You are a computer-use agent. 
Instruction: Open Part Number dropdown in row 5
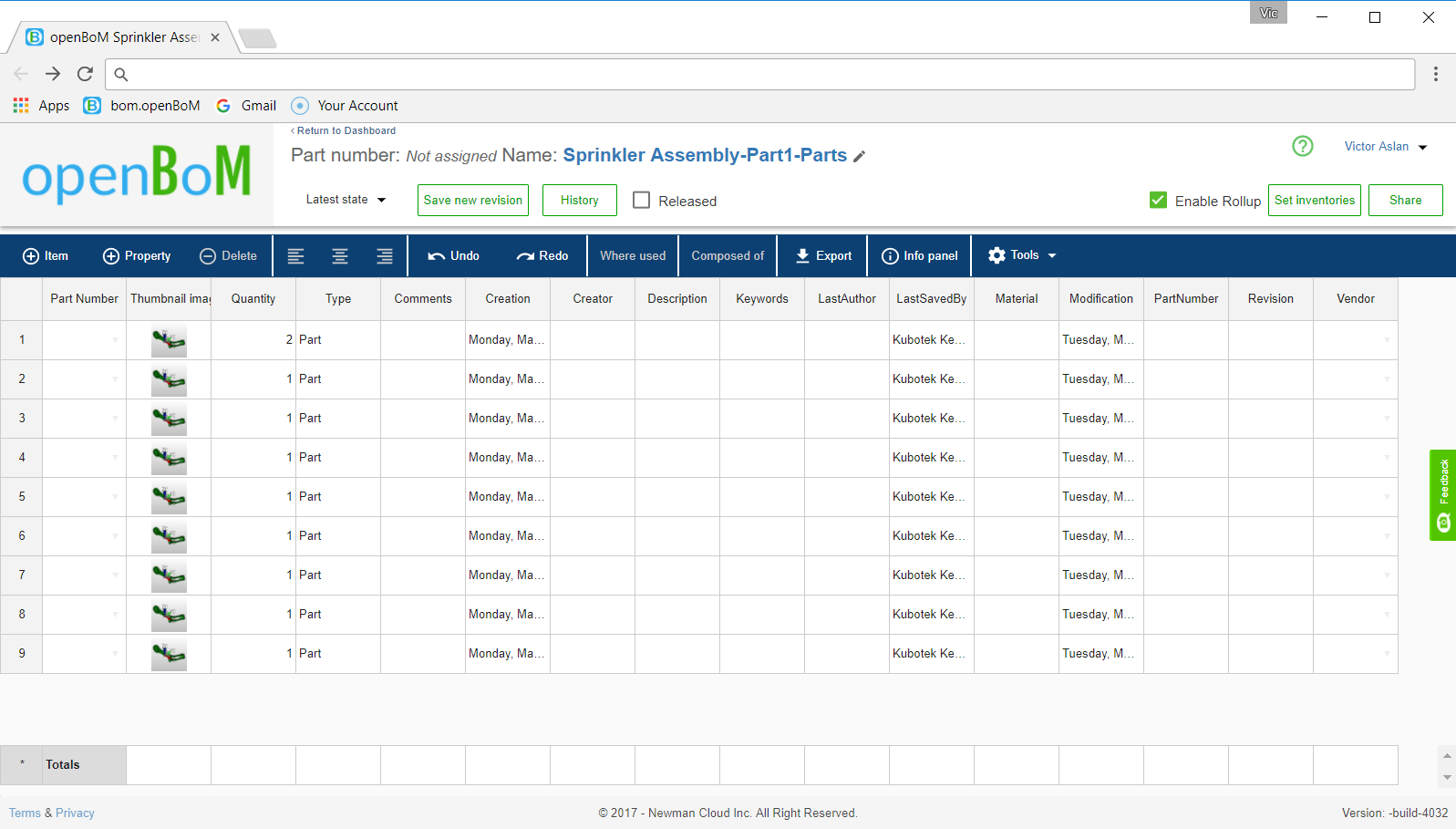115,497
